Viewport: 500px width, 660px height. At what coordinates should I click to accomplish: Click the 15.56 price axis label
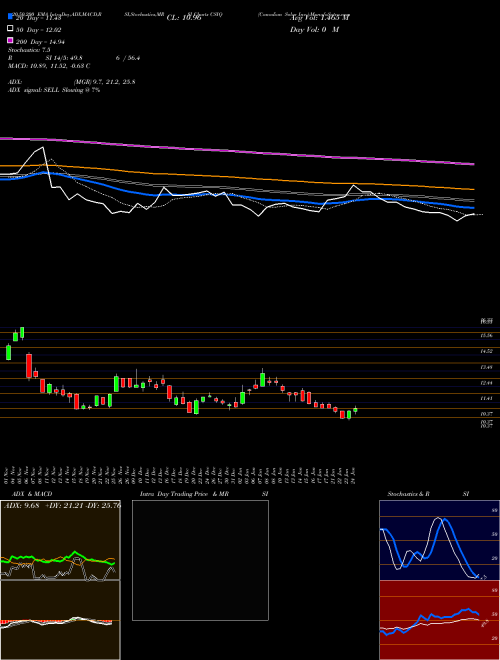[486, 335]
